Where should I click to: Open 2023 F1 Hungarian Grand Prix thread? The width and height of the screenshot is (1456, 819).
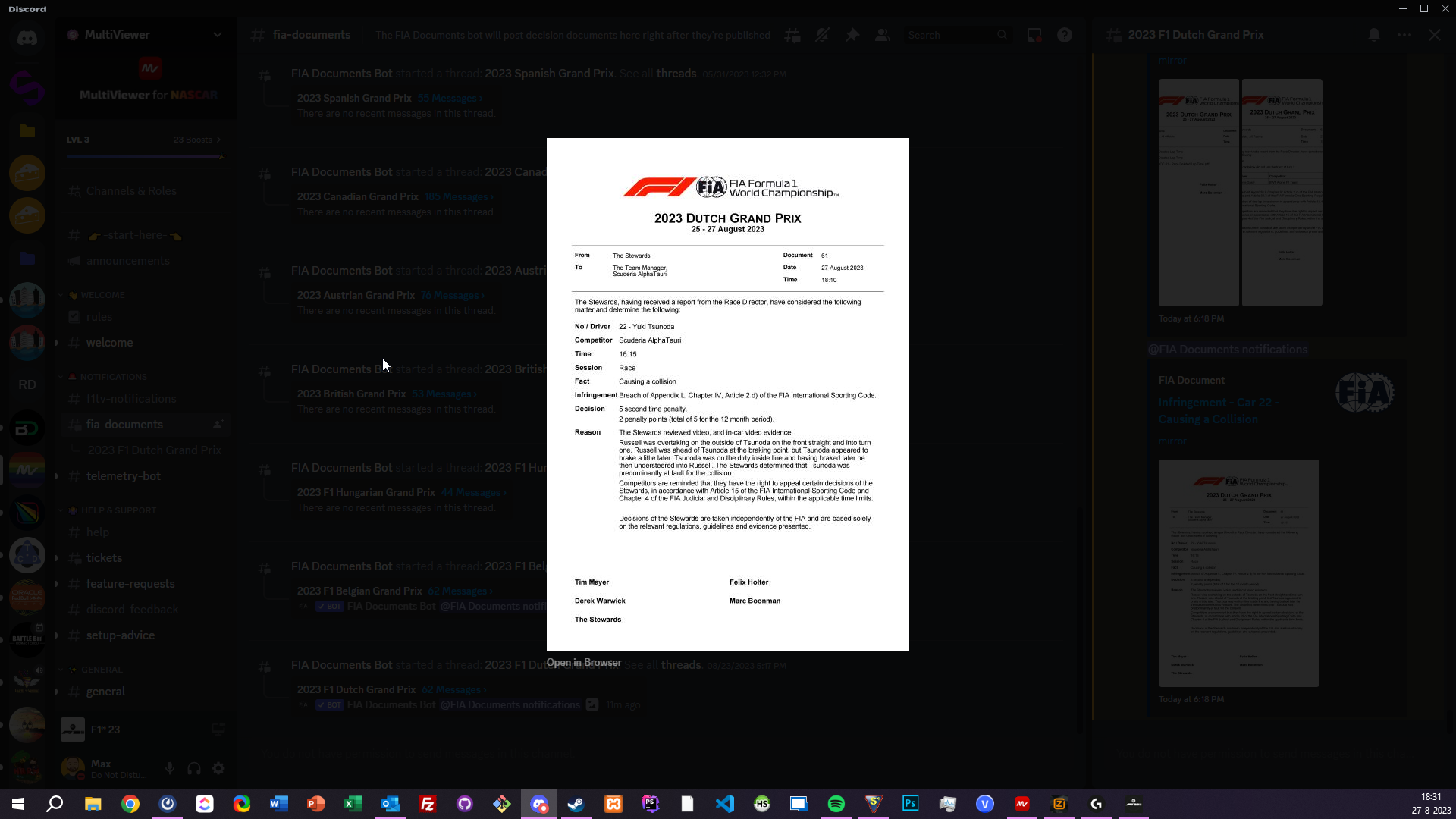pos(366,492)
